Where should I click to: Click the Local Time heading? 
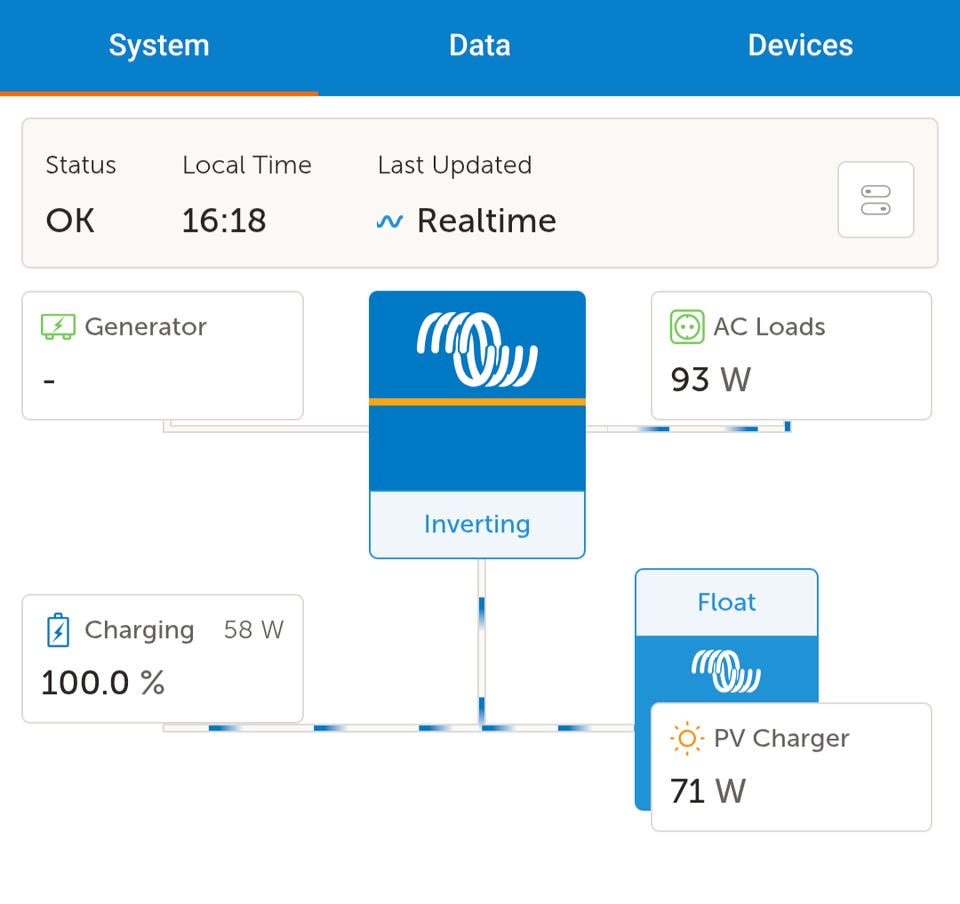coord(247,165)
